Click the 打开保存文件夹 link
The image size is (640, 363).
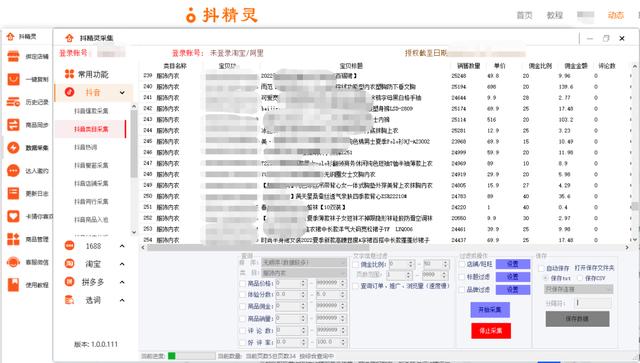click(x=594, y=268)
